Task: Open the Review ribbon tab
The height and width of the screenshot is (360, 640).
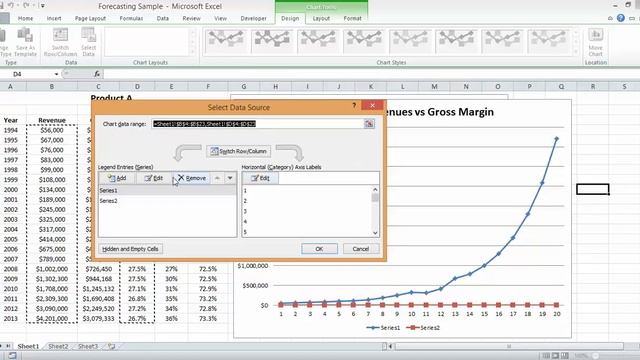Action: pos(191,18)
